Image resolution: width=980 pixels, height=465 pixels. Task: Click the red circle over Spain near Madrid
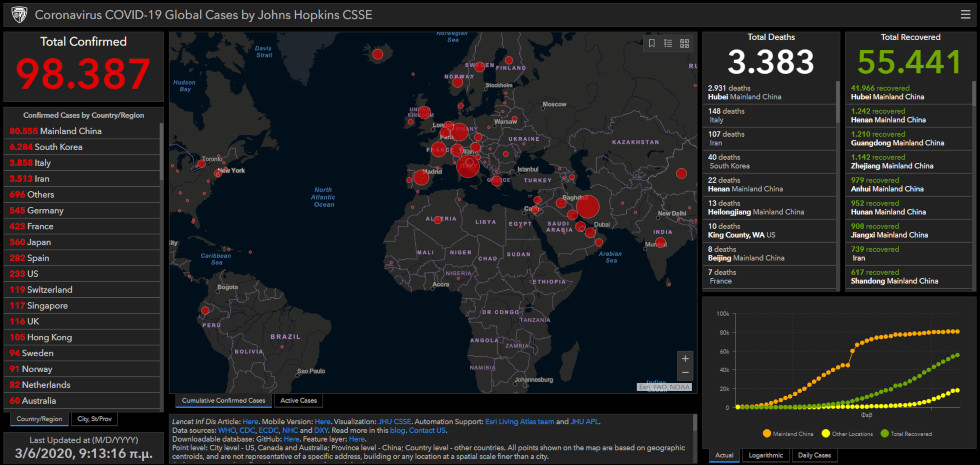click(x=421, y=178)
